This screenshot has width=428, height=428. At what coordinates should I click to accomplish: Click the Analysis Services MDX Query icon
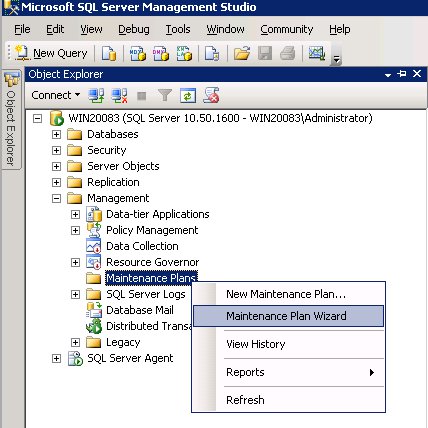138,53
